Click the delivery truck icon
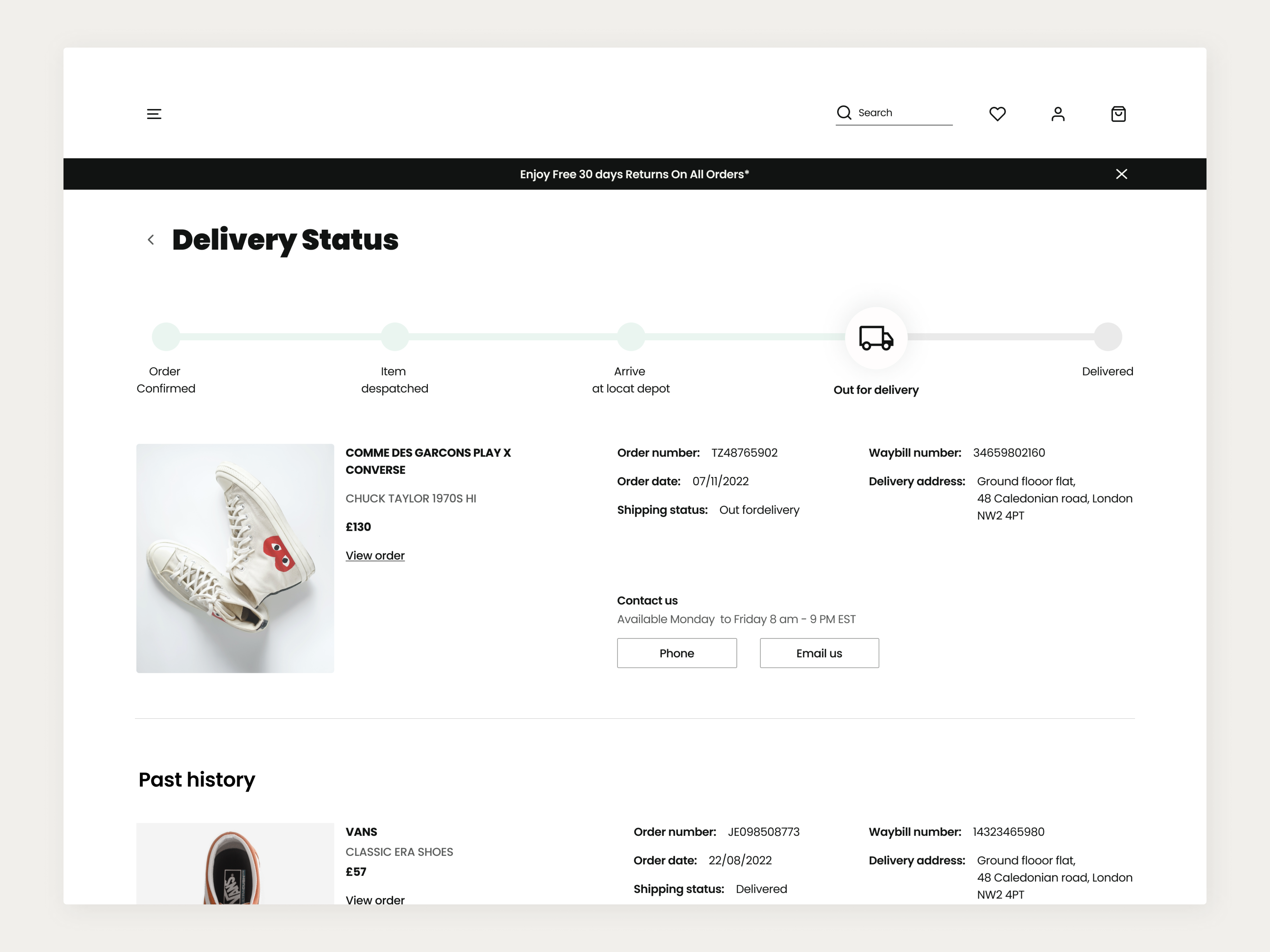1270x952 pixels. (876, 337)
